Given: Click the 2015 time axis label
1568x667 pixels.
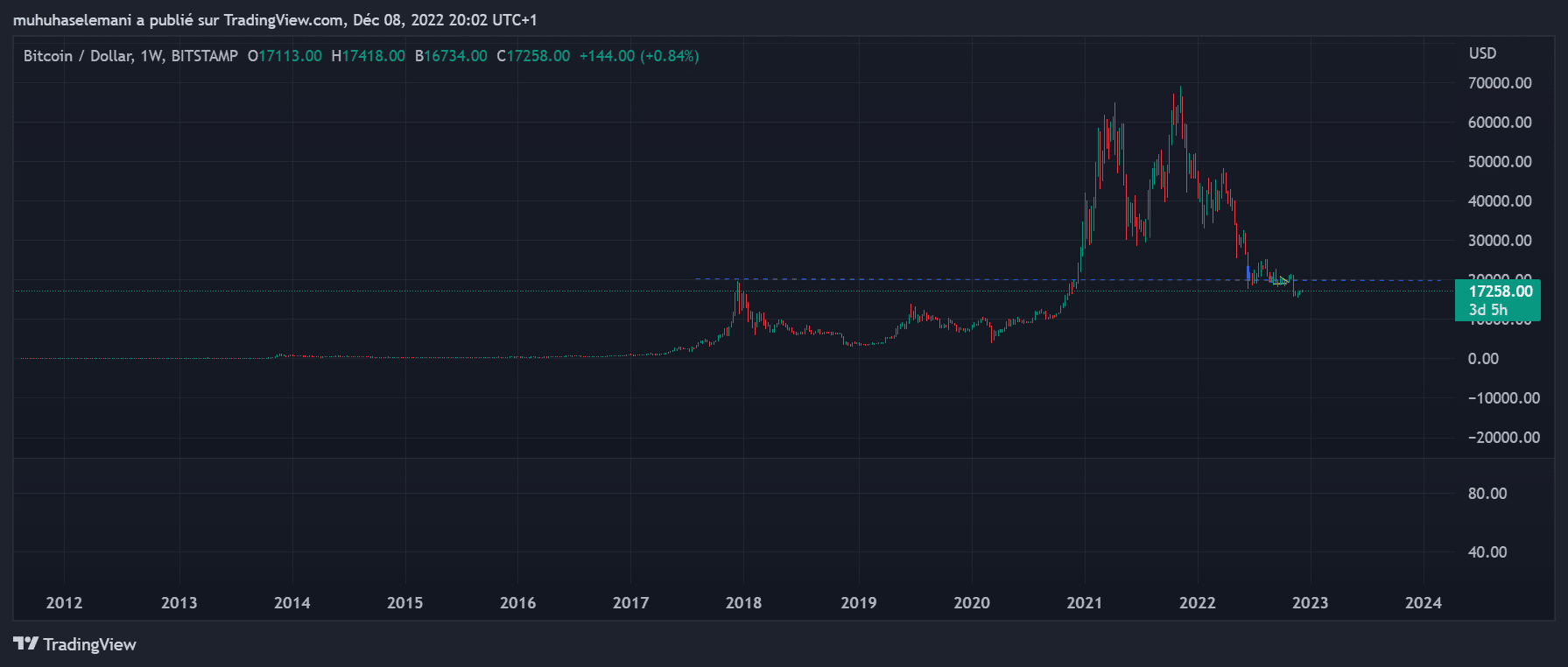Looking at the screenshot, I should [x=404, y=603].
